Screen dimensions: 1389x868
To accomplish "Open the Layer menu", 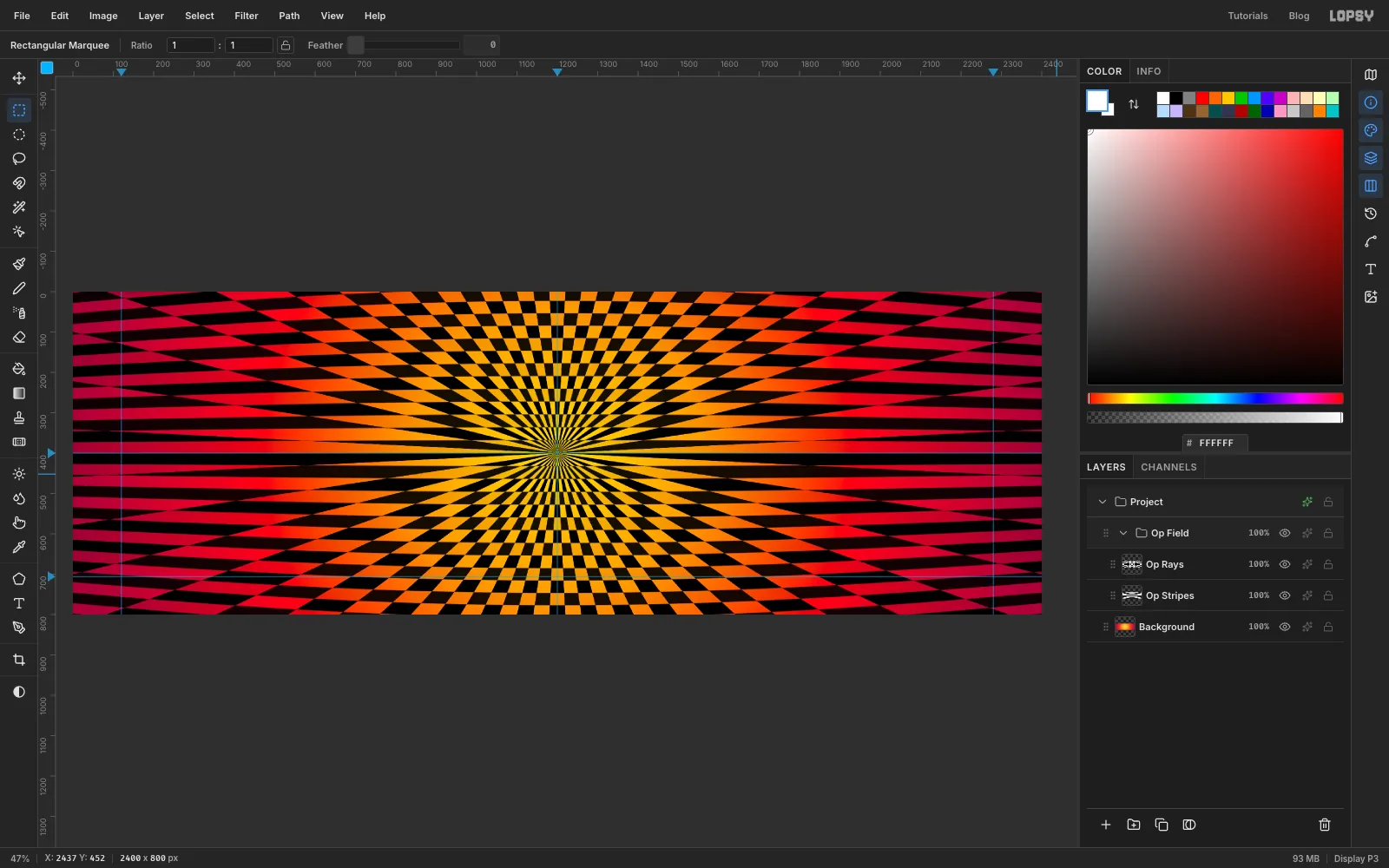I will pos(151,16).
